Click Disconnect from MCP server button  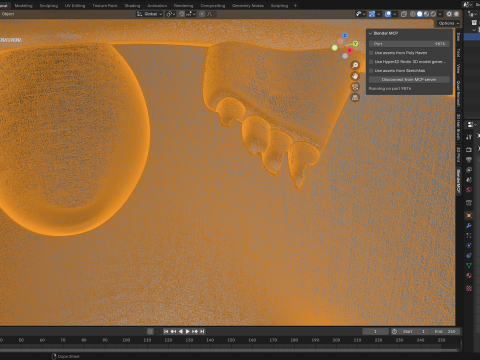(409, 80)
